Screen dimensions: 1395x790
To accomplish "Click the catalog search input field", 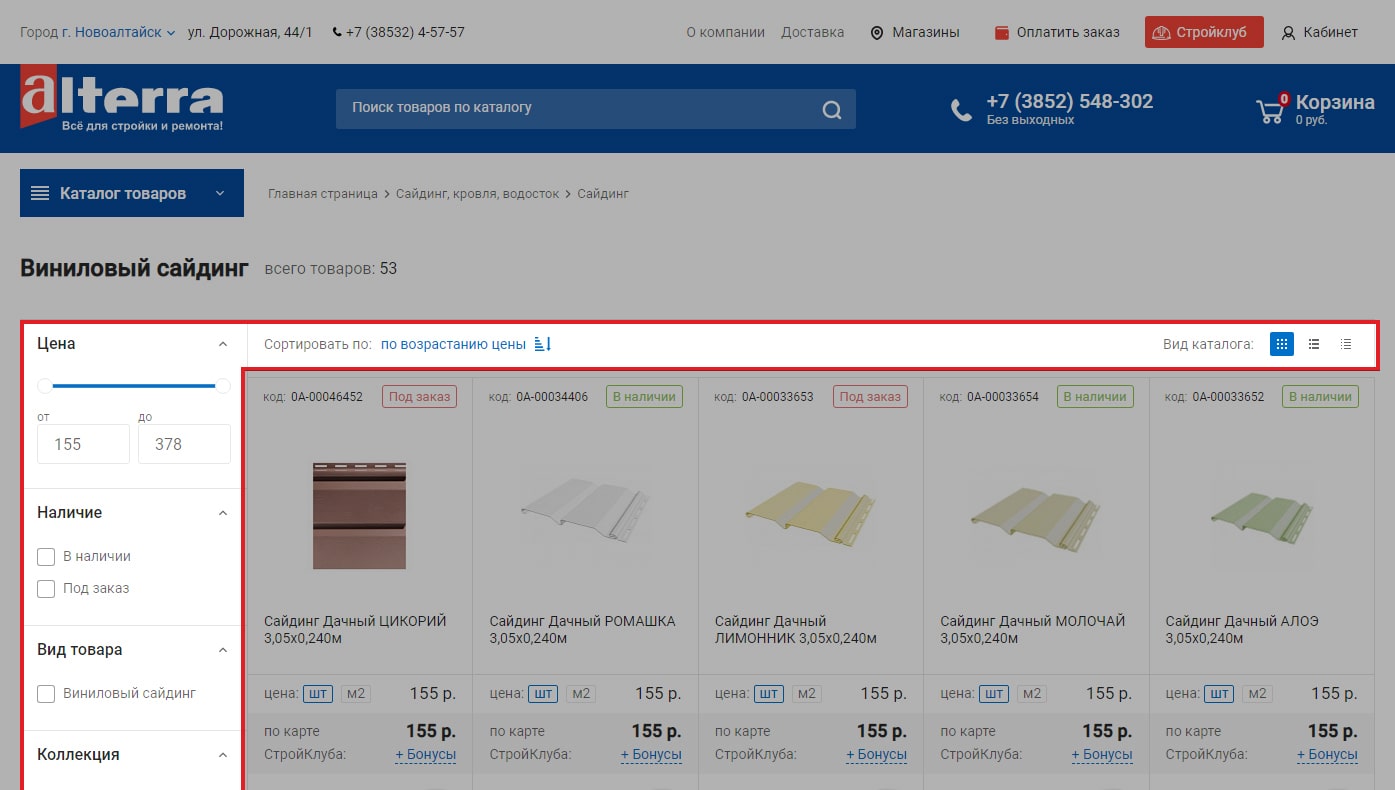I will (x=580, y=108).
